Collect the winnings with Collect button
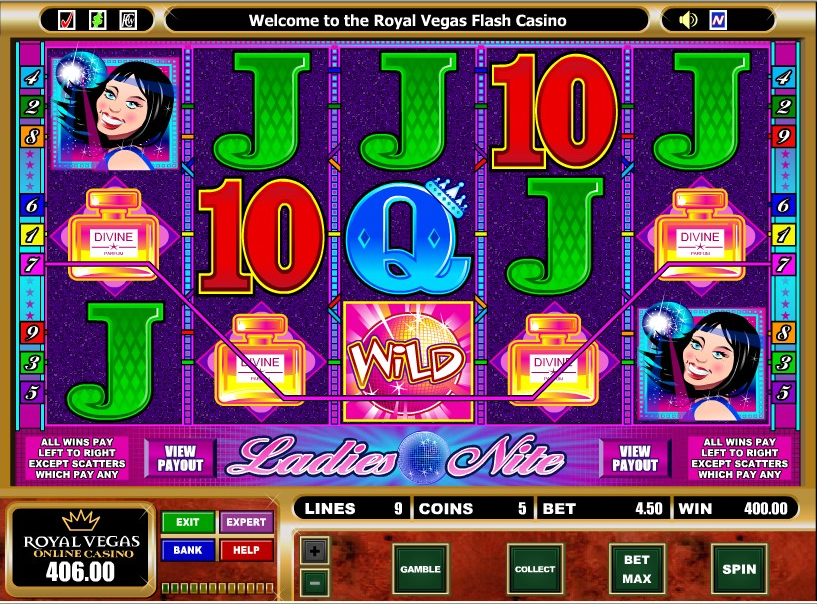Screen dimensions: 817x604 pos(535,569)
